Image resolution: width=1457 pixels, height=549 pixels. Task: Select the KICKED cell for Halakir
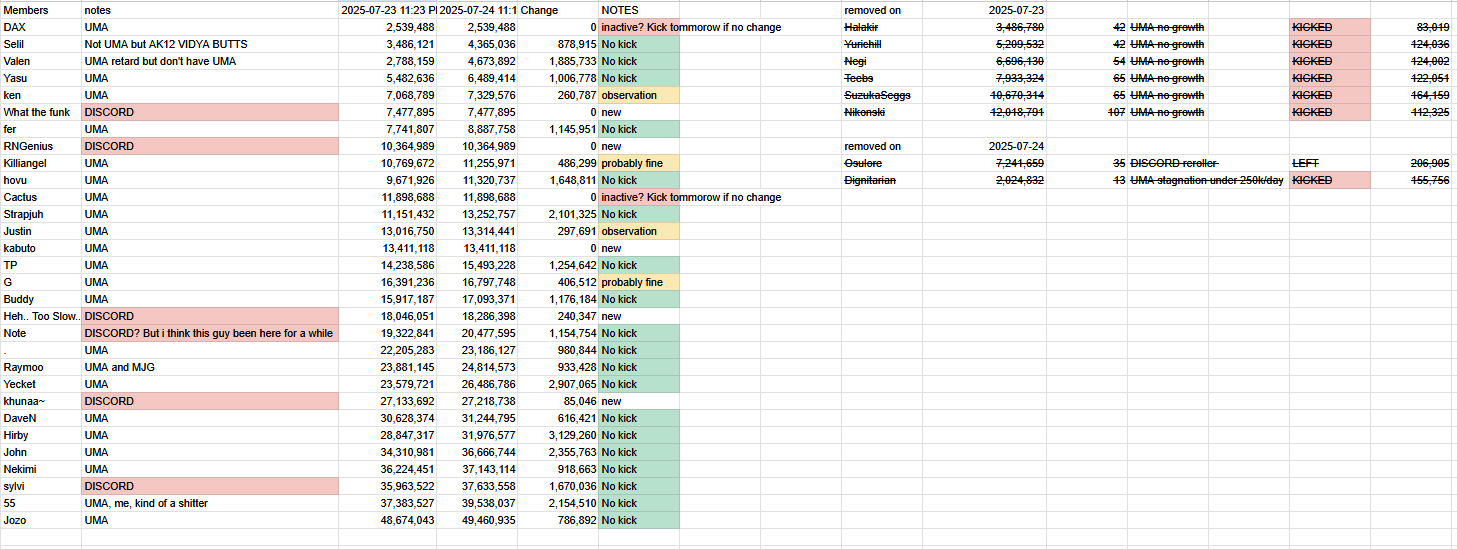coord(1328,27)
